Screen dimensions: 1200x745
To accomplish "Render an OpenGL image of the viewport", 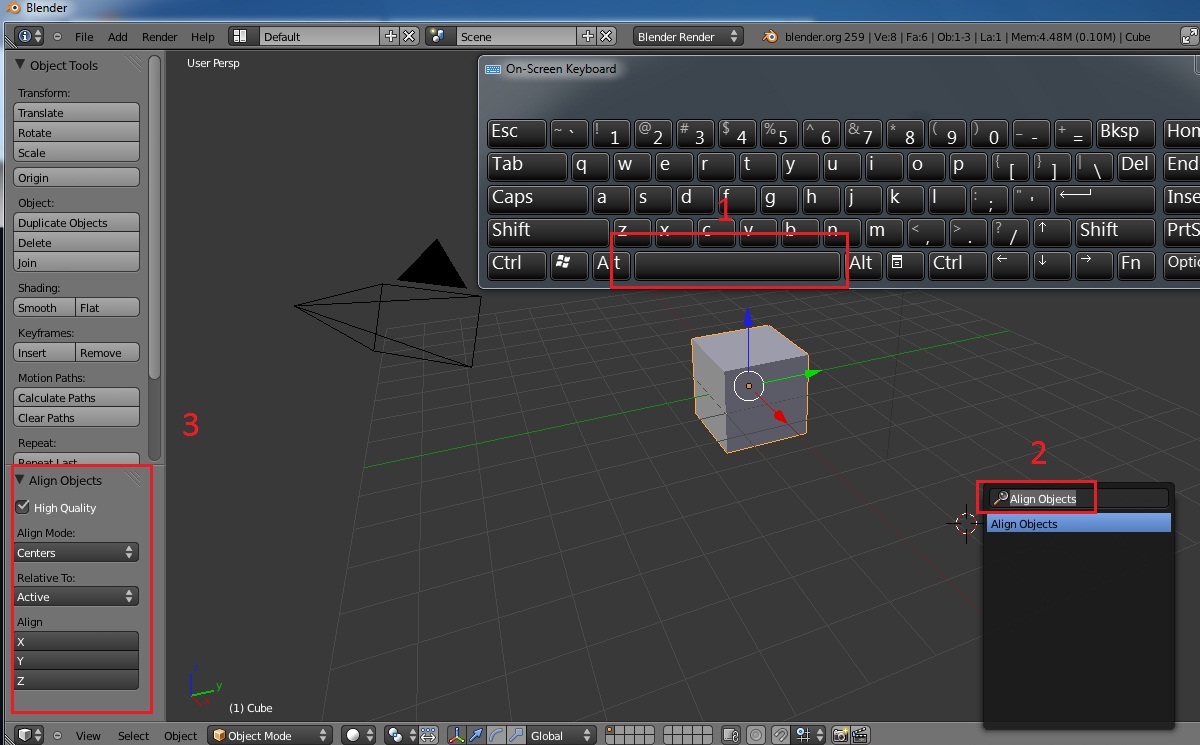I will (x=840, y=735).
